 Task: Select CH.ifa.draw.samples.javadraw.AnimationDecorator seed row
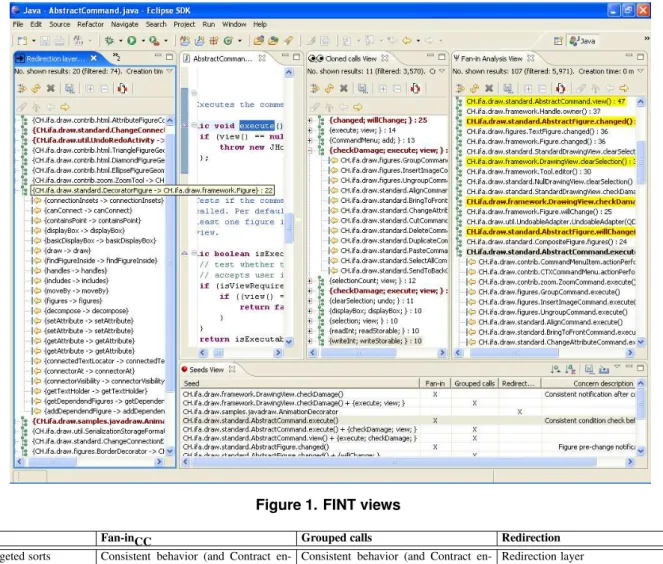pyautogui.click(x=260, y=411)
